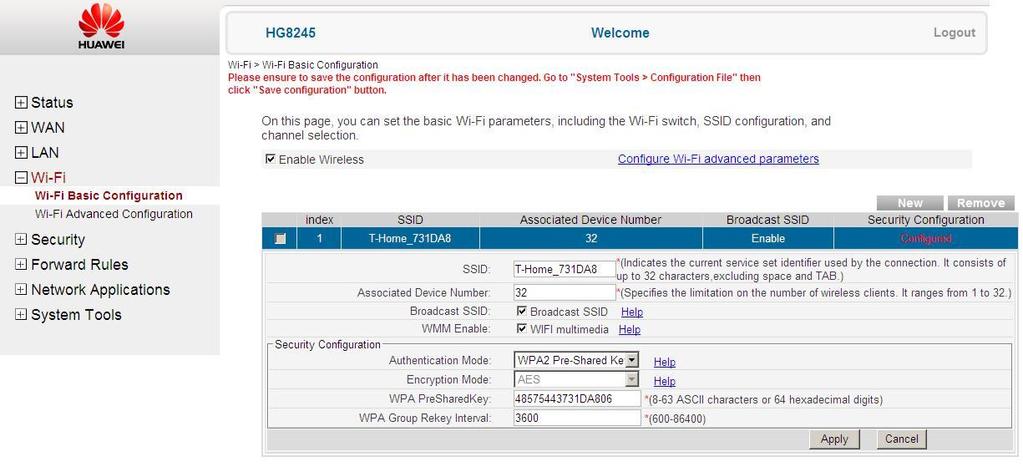This screenshot has width=1023, height=467.
Task: Focus the WPA Group Rekey Interval field
Action: [577, 418]
